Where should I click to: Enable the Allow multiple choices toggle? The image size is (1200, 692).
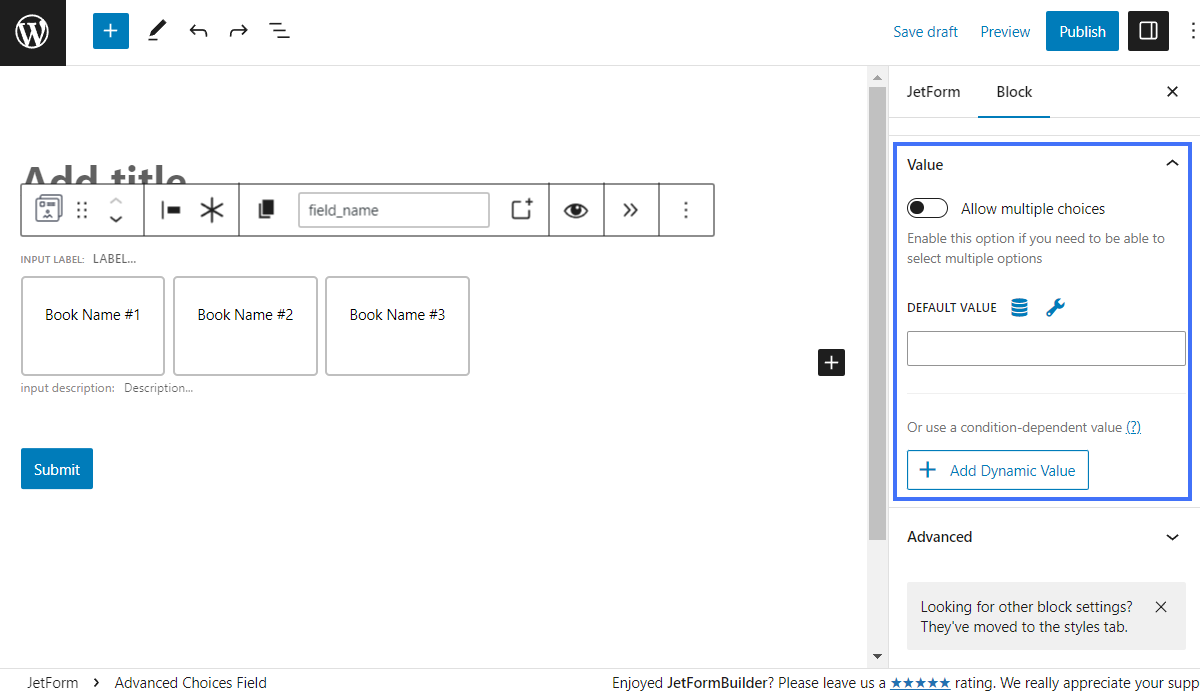927,208
